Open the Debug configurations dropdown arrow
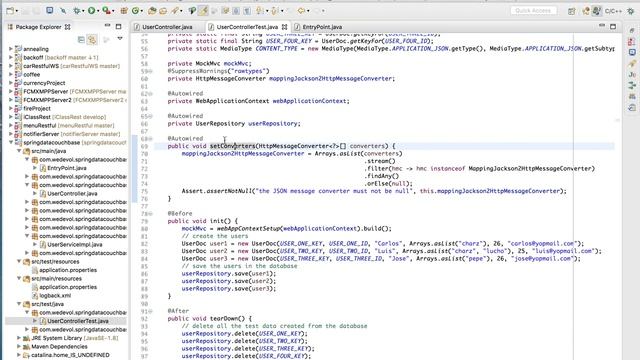640x360 pixels. point(83,11)
